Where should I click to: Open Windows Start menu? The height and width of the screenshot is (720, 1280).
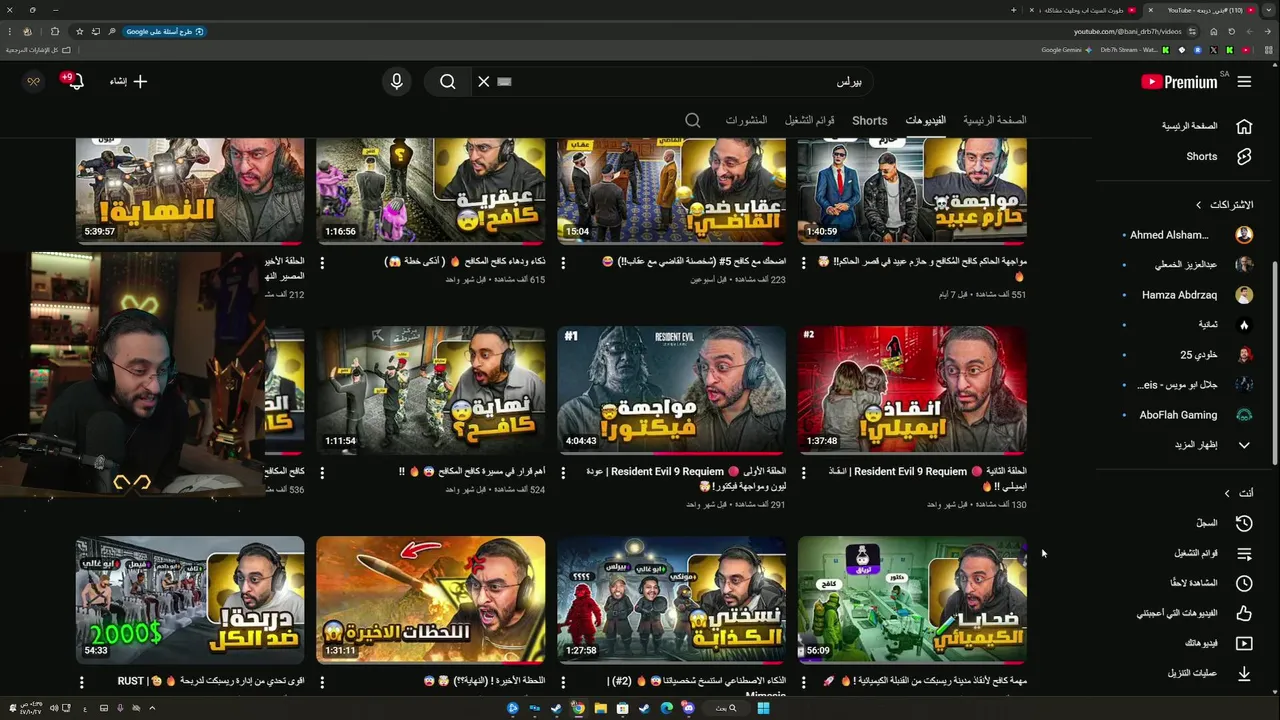pyautogui.click(x=763, y=708)
